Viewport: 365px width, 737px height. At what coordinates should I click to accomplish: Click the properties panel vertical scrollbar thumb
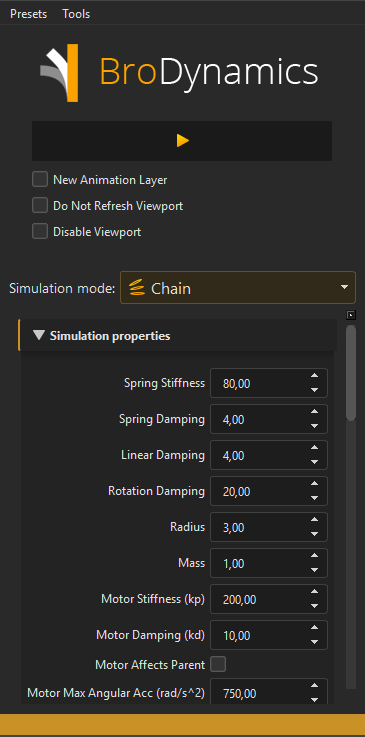[x=351, y=372]
